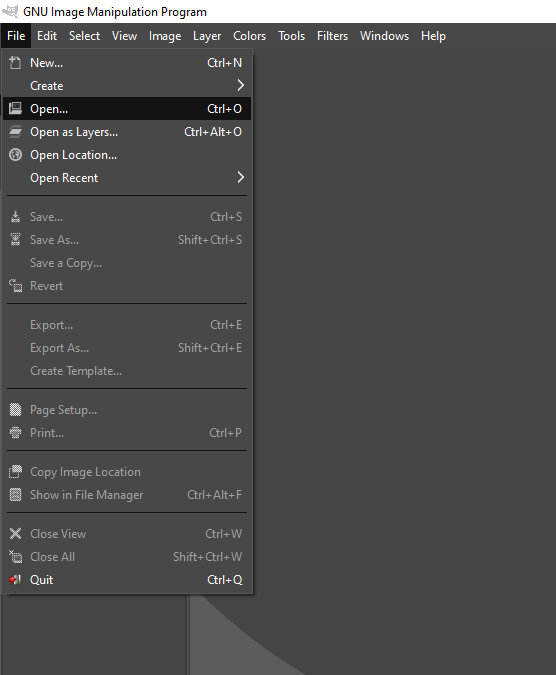The height and width of the screenshot is (675, 556).
Task: Click Create Template... entry
Action: click(127, 371)
